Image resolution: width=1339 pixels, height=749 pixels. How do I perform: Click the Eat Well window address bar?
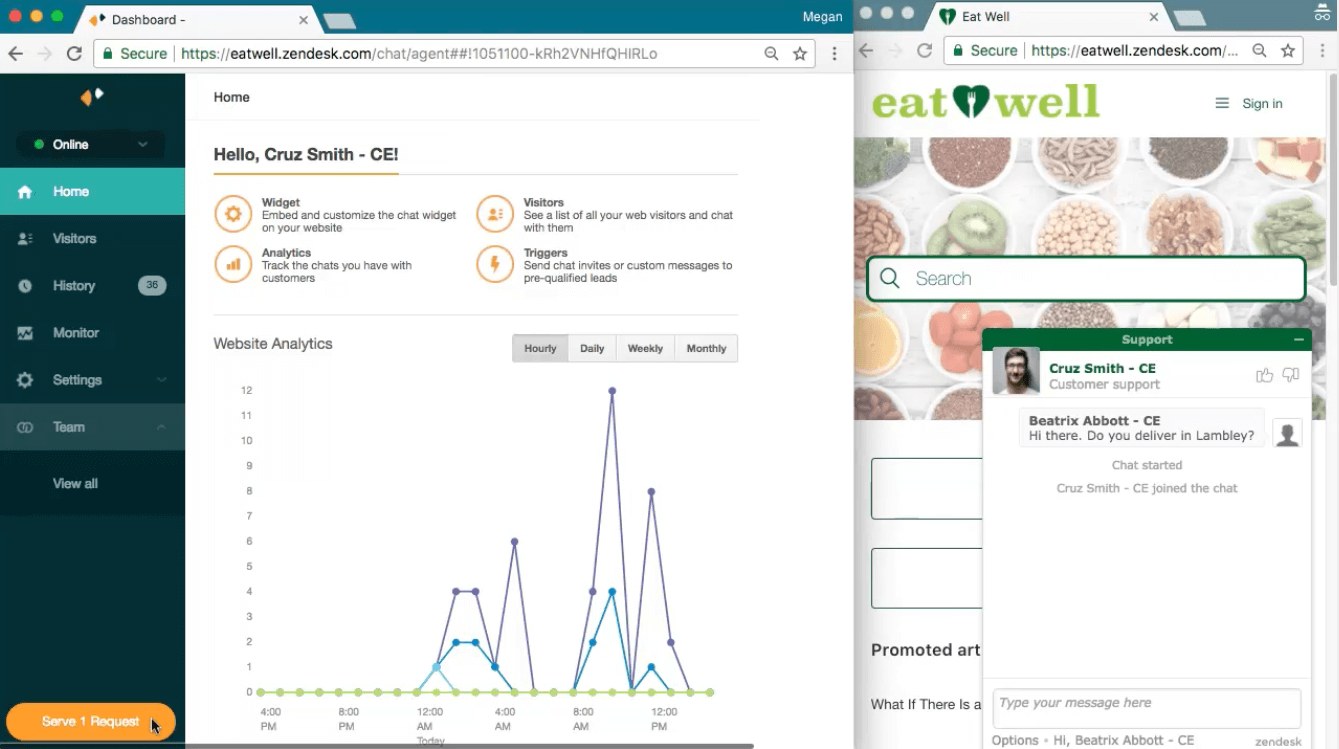[x=1124, y=50]
